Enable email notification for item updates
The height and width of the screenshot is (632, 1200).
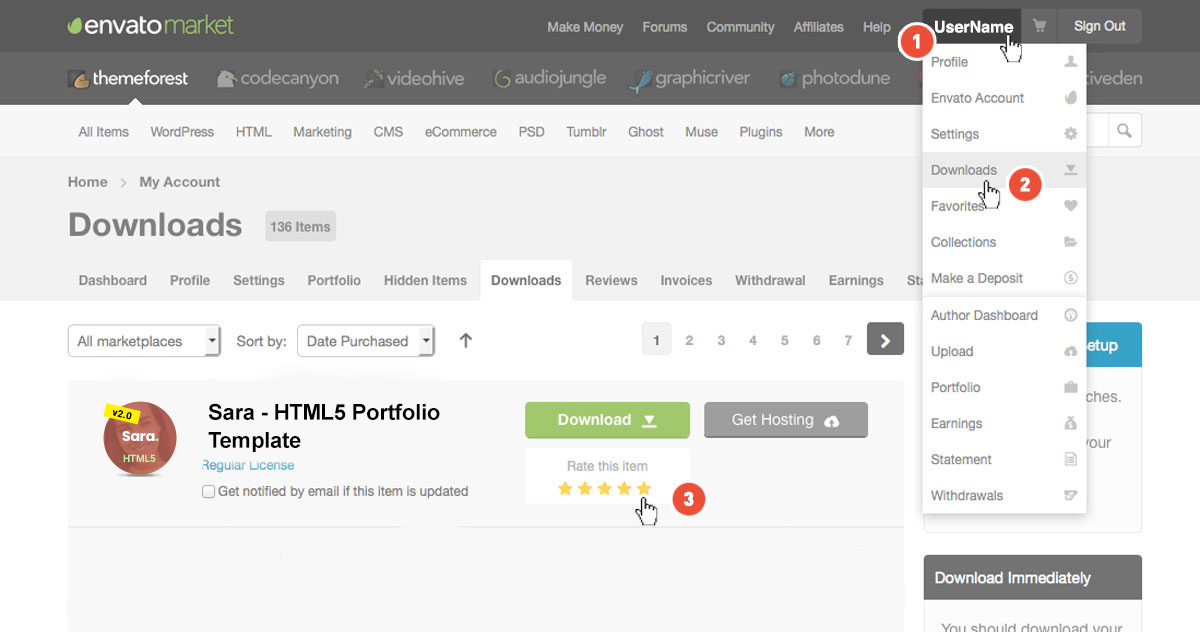point(208,491)
